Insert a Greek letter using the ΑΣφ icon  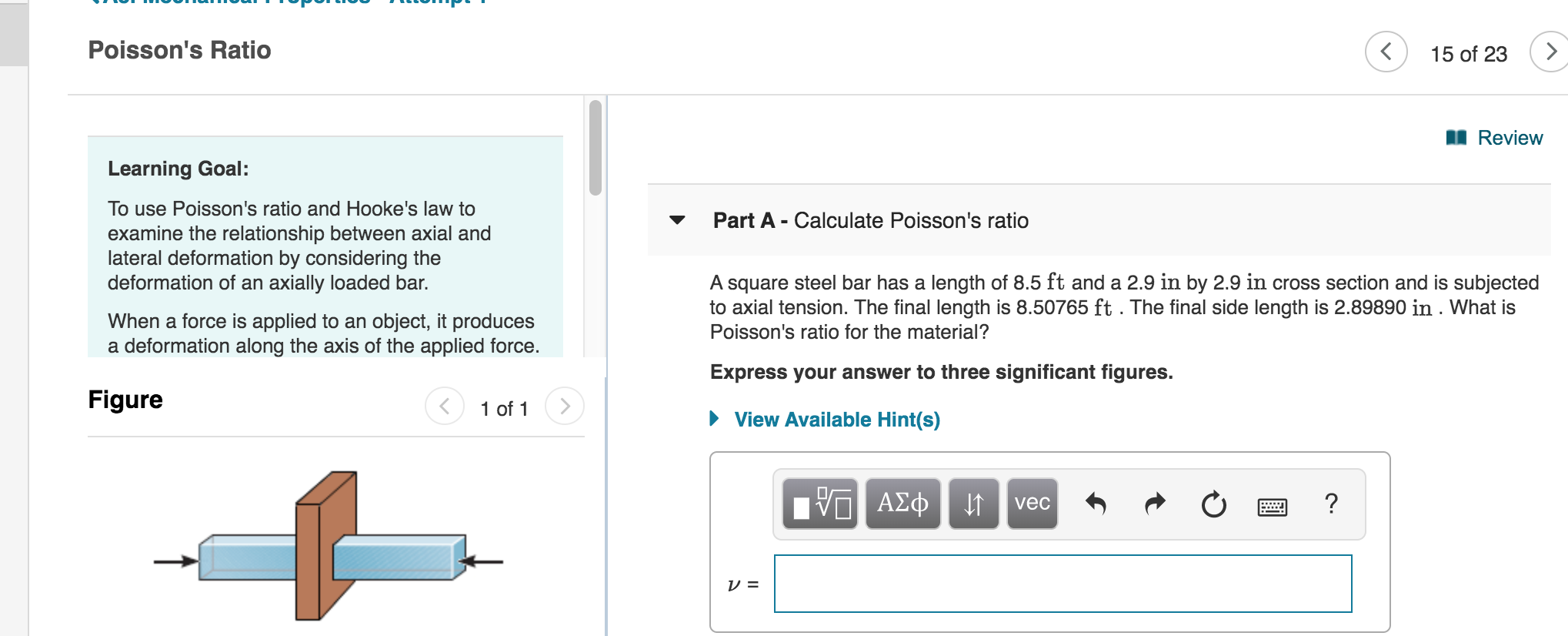[902, 504]
